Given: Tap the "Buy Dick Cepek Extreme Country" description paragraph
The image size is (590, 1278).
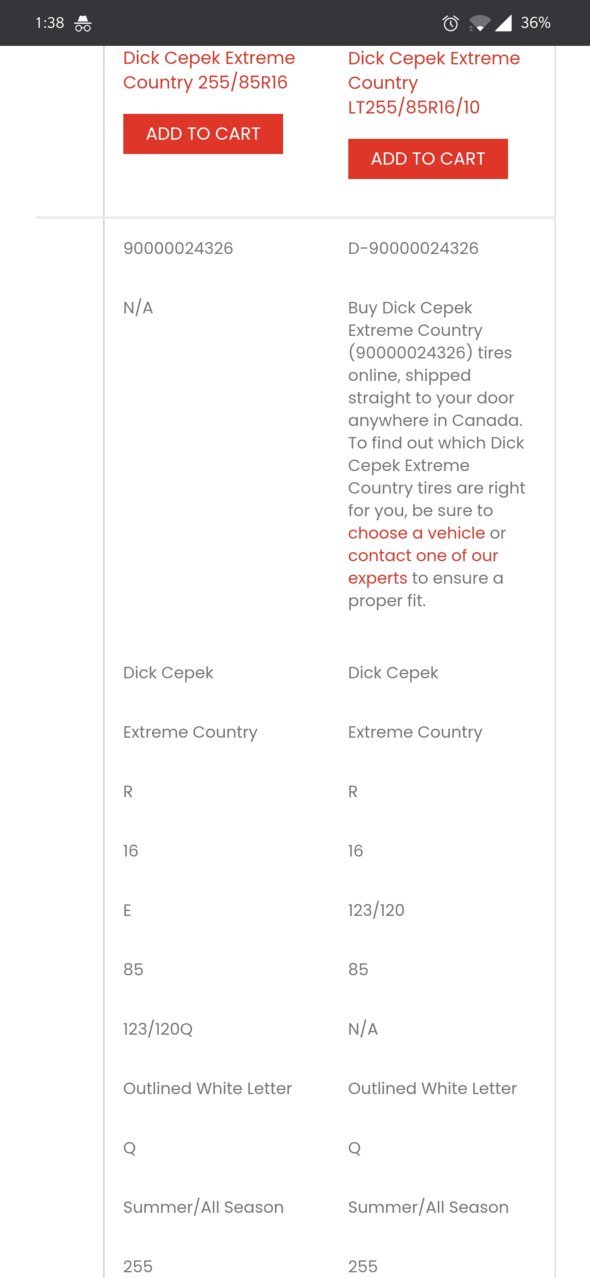Looking at the screenshot, I should 437,454.
